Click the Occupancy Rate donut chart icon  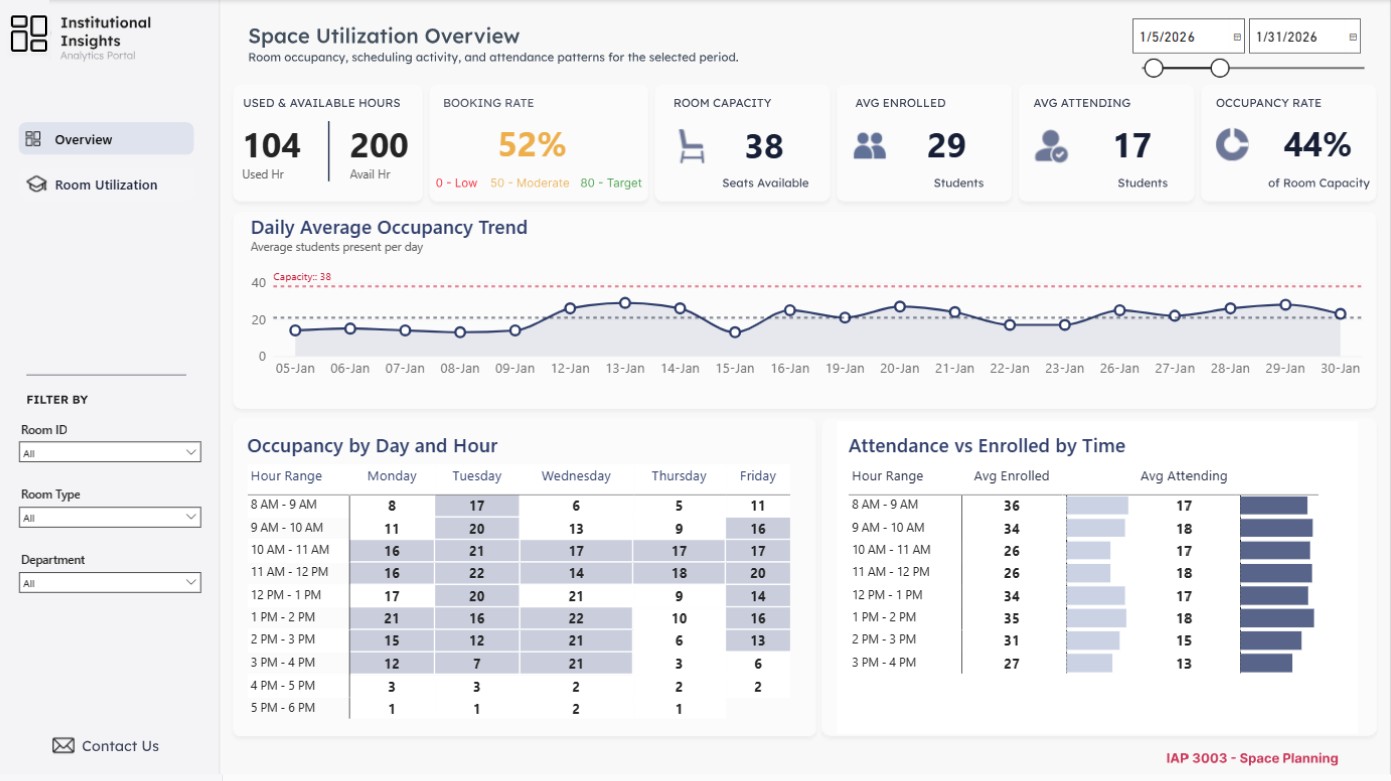tap(1232, 145)
